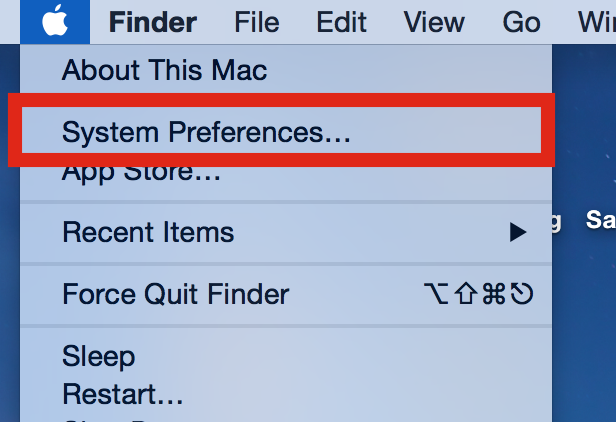The width and height of the screenshot is (616, 422).
Task: Open the Edit menu
Action: 341,22
